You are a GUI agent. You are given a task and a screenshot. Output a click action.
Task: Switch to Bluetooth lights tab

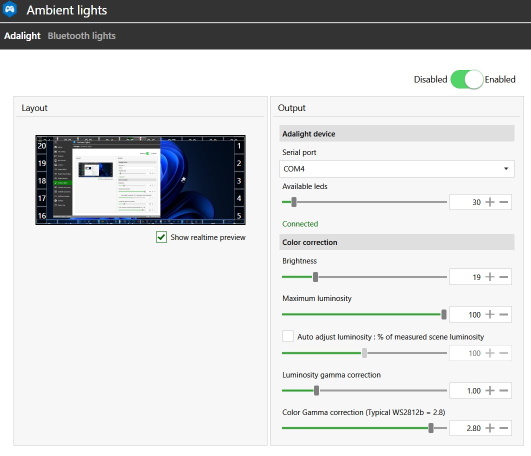(x=82, y=36)
